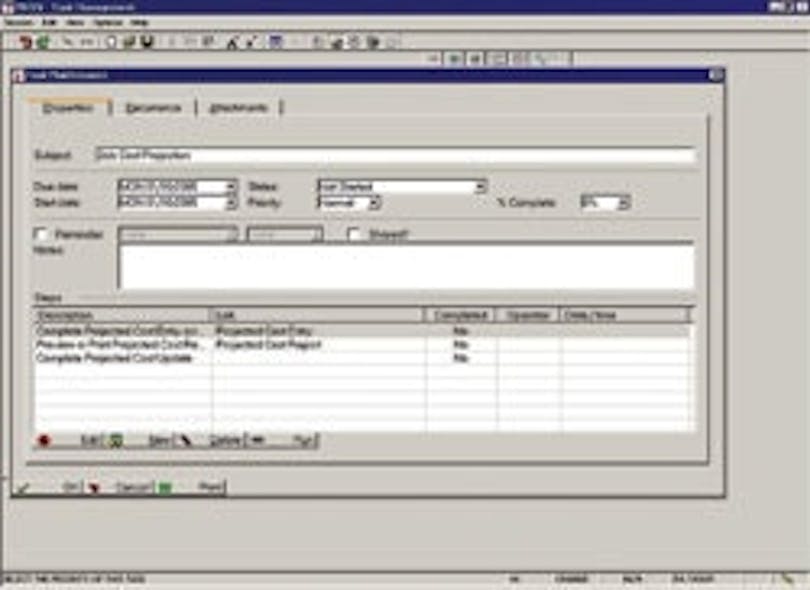810x590 pixels.
Task: Click the first icon in the main toolbar
Action: [25, 42]
